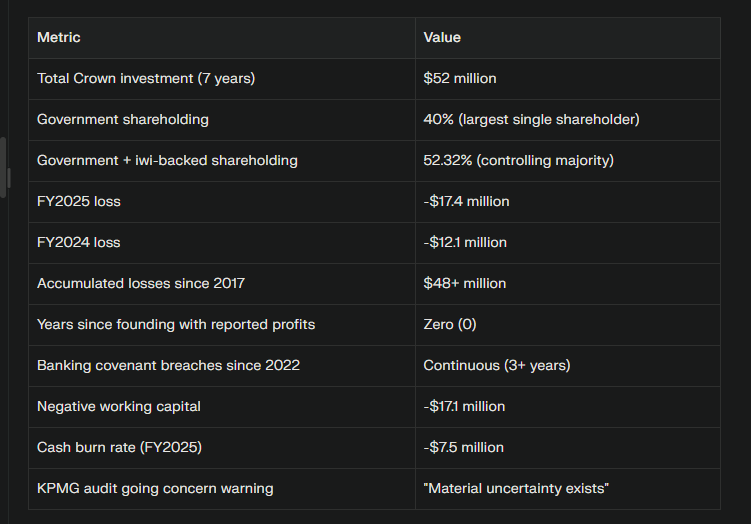Click the "40% (largest single shareholder)" value

coord(531,119)
